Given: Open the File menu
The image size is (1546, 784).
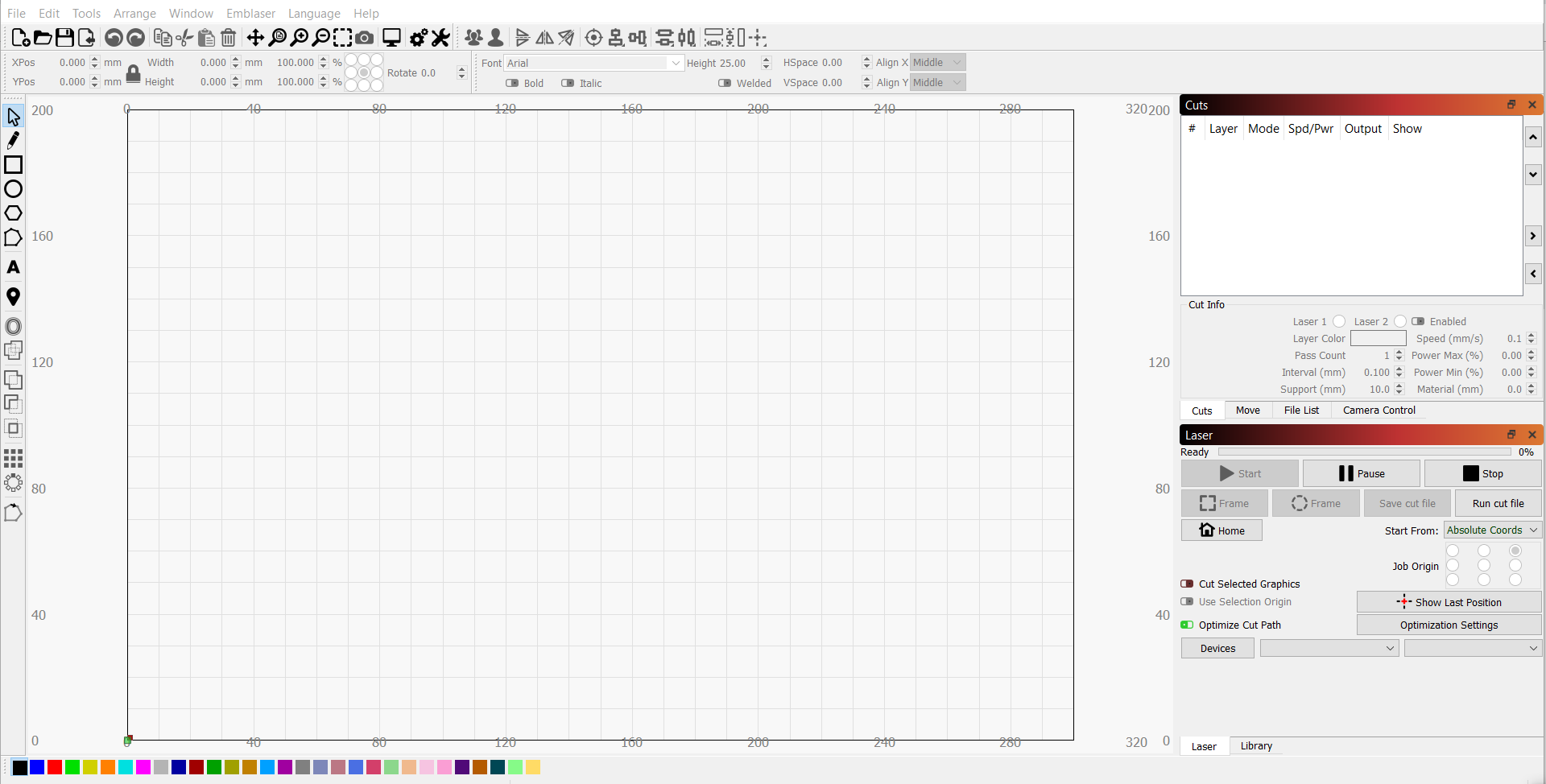Looking at the screenshot, I should pos(16,13).
